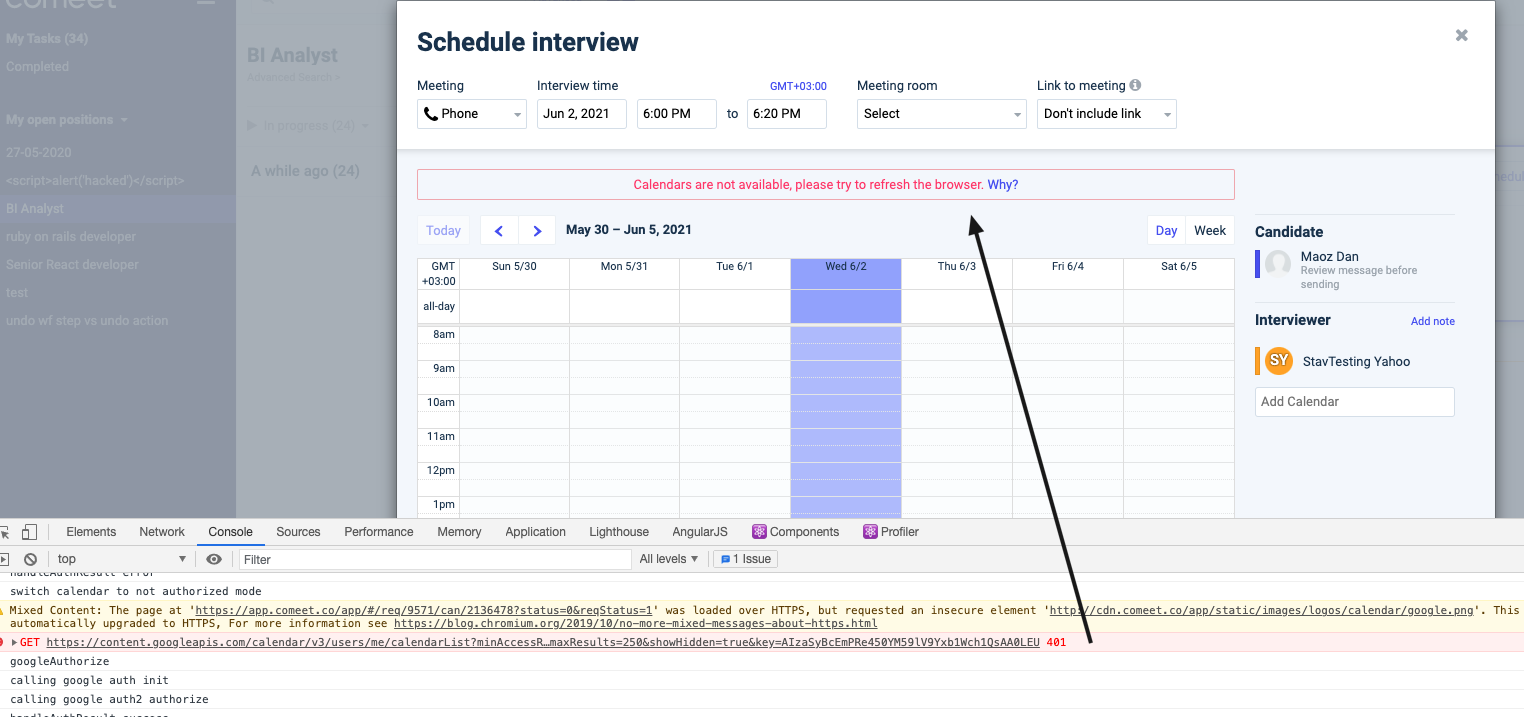This screenshot has width=1524, height=717.
Task: Click the Today calendar button
Action: coord(443,230)
